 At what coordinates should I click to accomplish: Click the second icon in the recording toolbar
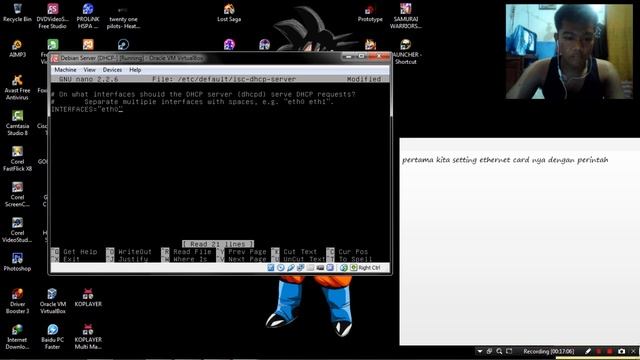pos(489,351)
